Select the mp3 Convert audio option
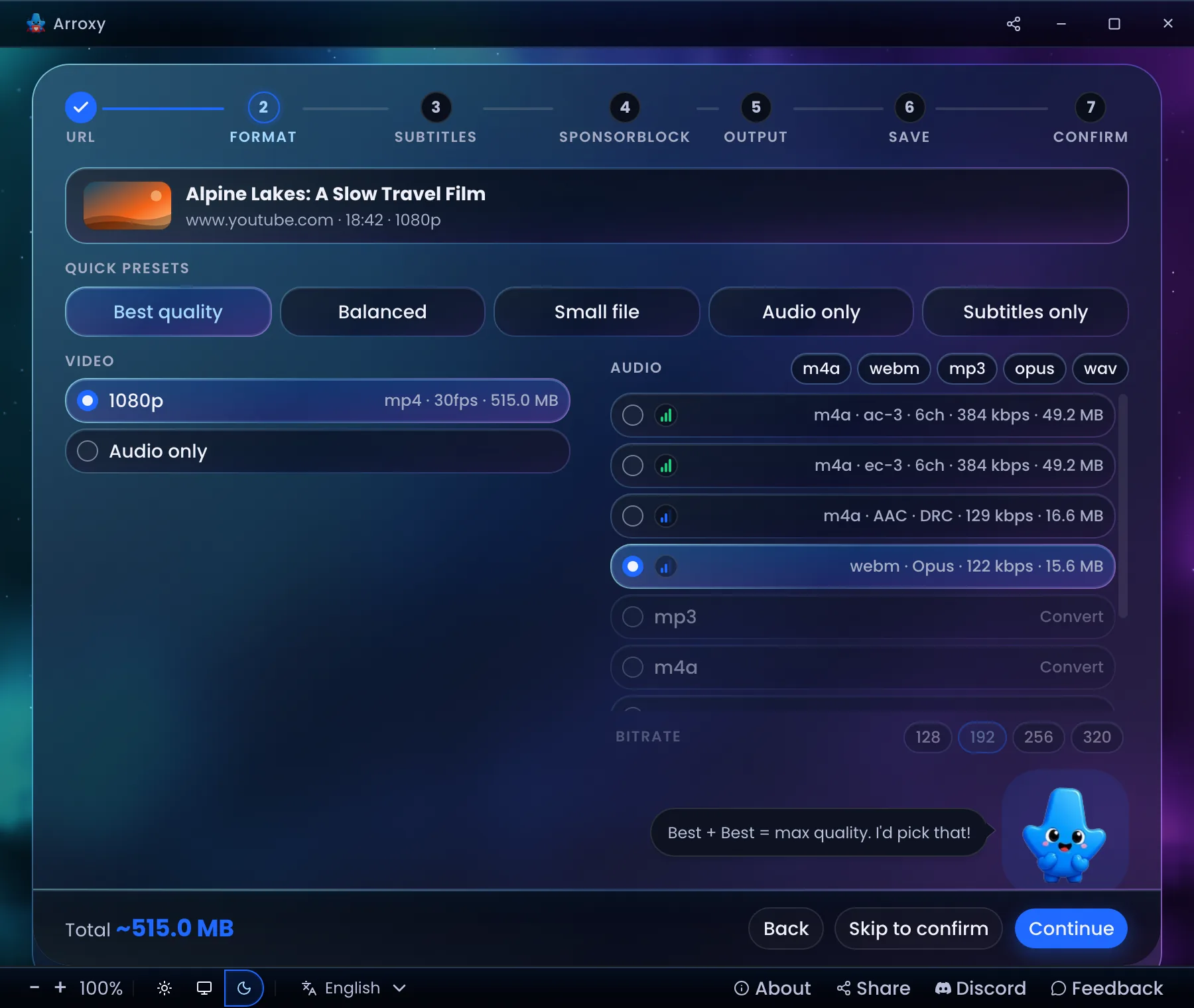 point(862,617)
